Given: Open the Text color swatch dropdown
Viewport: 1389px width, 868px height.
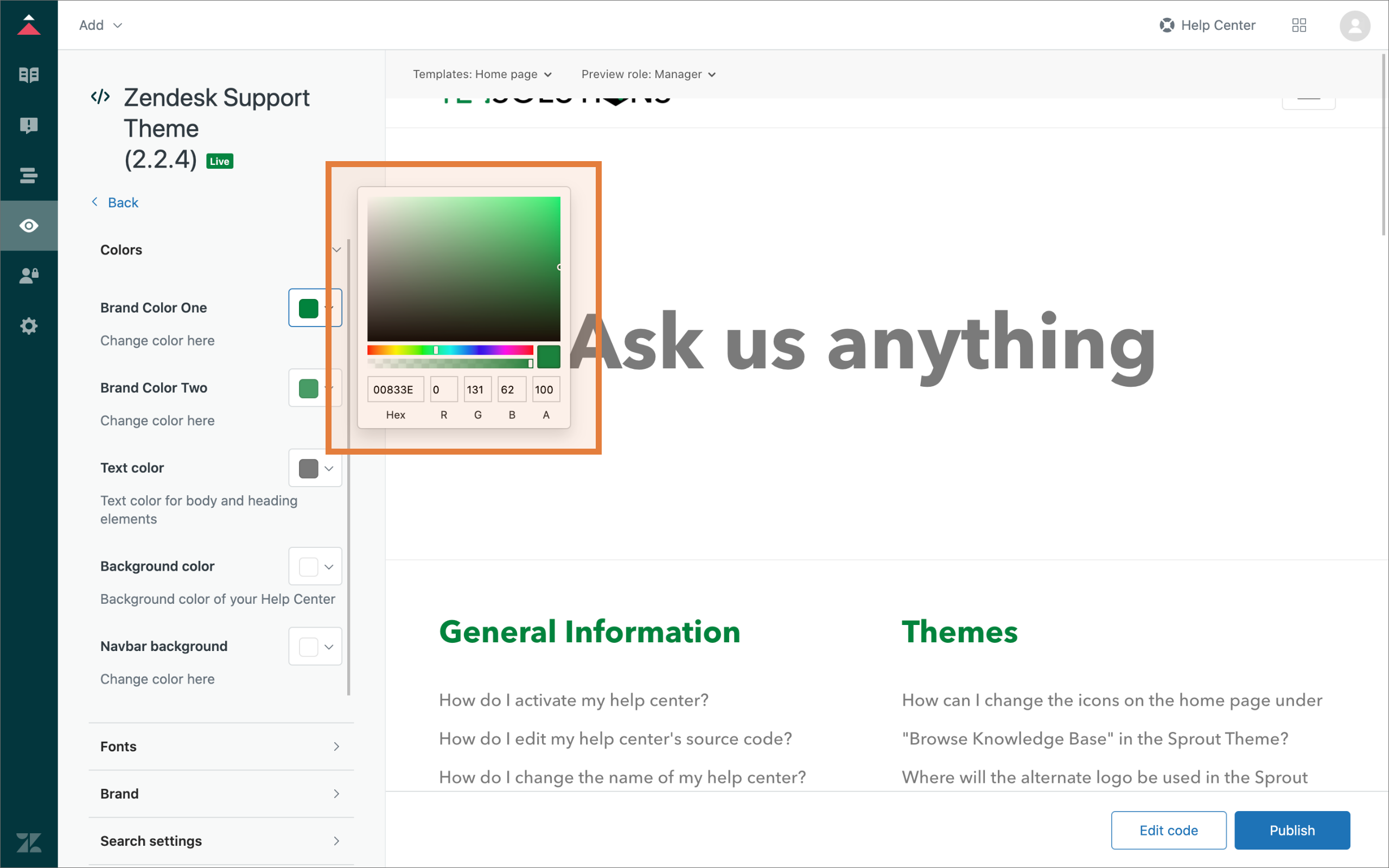Looking at the screenshot, I should (315, 468).
